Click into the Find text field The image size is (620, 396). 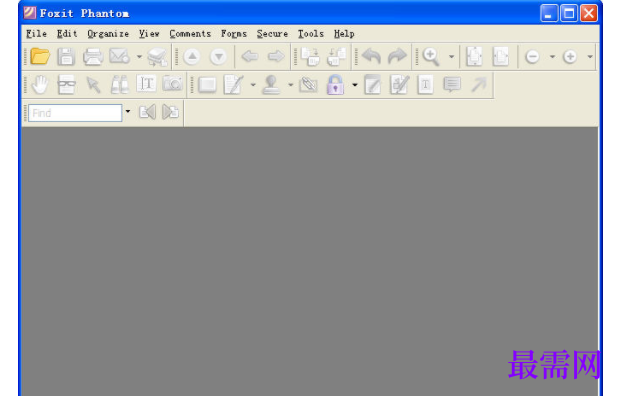(x=75, y=113)
